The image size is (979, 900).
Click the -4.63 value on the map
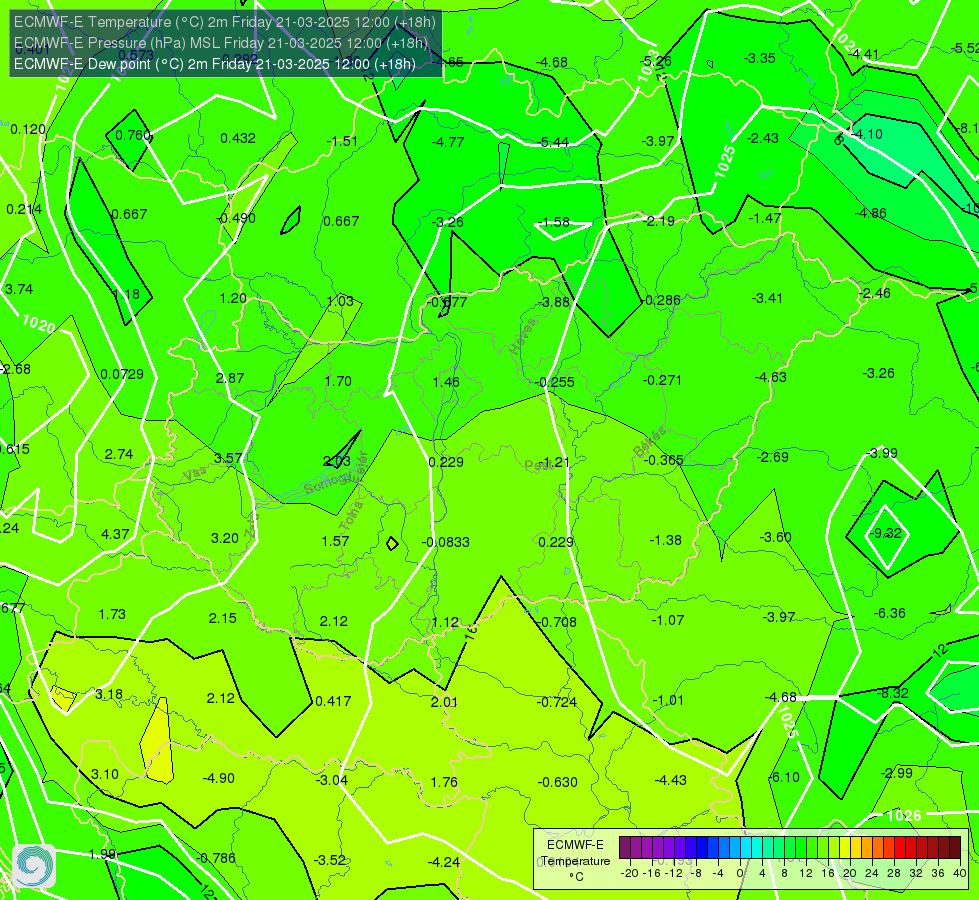click(x=770, y=377)
